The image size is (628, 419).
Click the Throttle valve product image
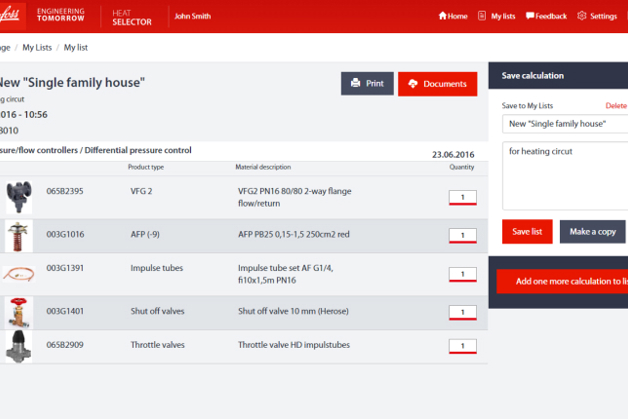tap(18, 347)
